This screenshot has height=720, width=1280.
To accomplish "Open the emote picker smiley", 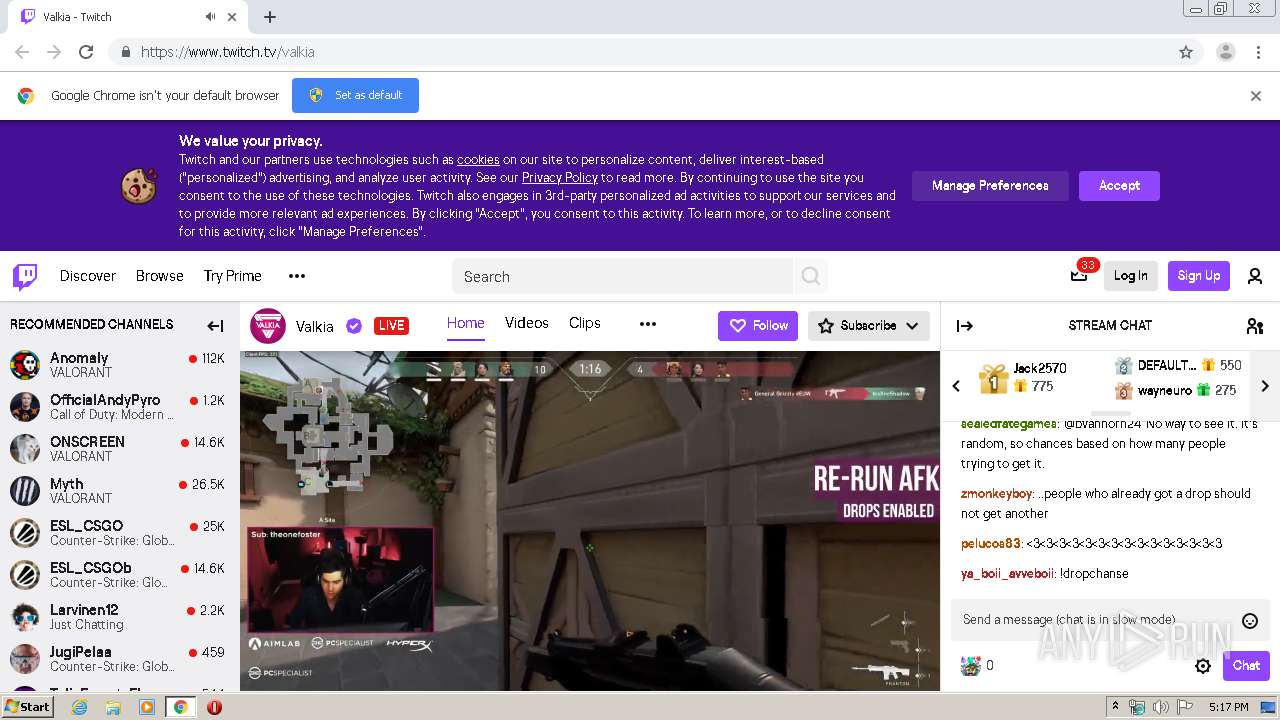I will click(x=1249, y=621).
